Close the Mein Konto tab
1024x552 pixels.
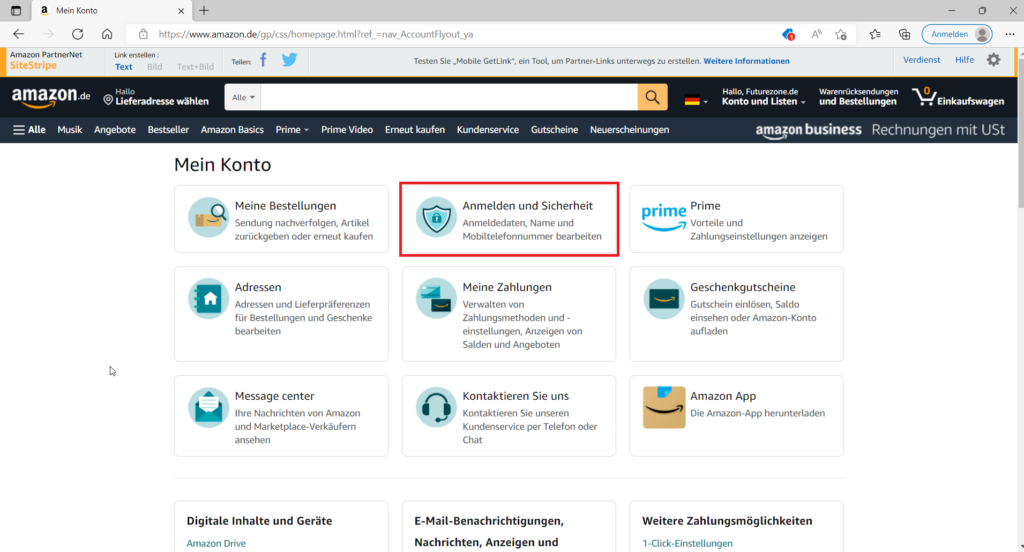tap(181, 10)
